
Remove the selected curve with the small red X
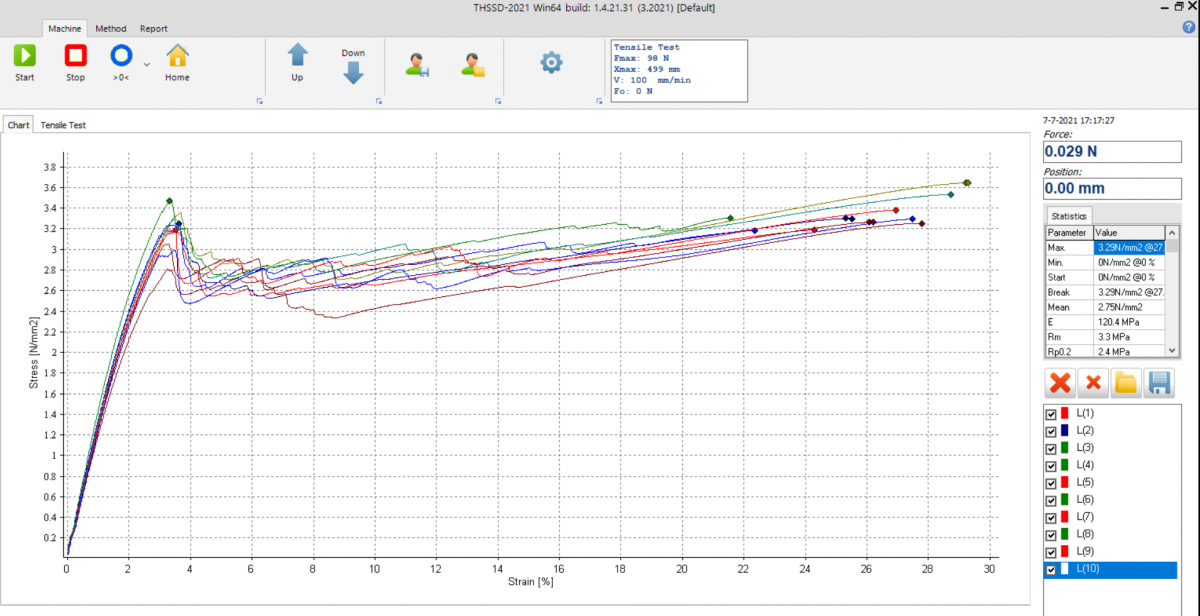coord(1093,382)
